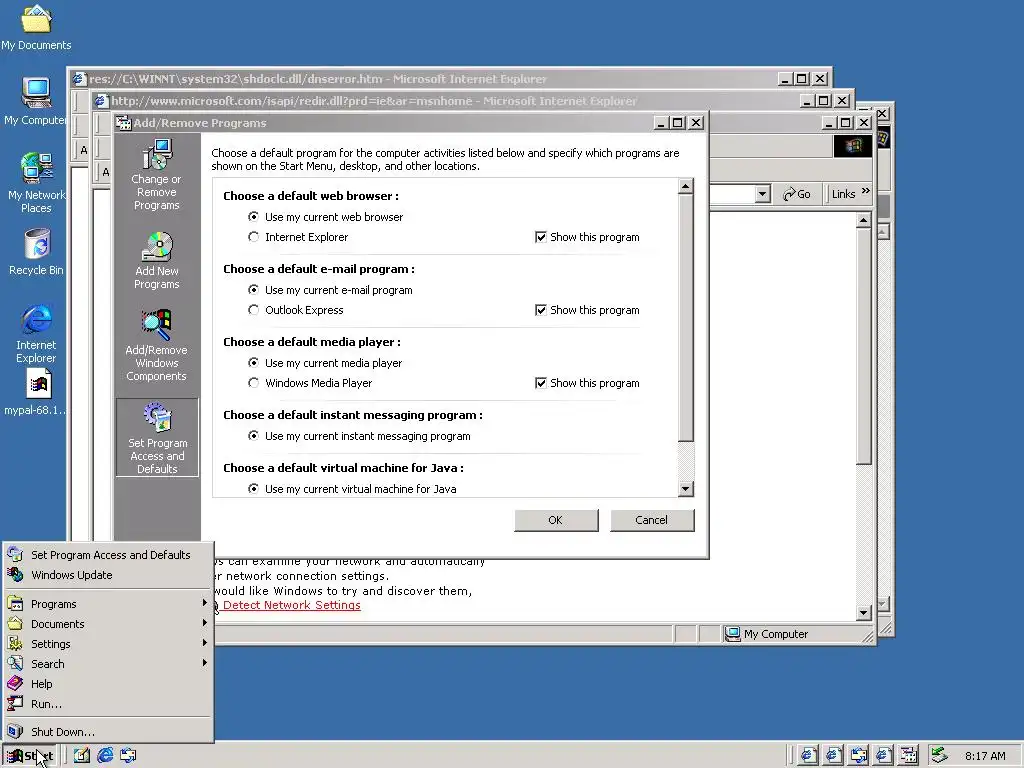
Task: Open Help from Start menu
Action: 108,684
